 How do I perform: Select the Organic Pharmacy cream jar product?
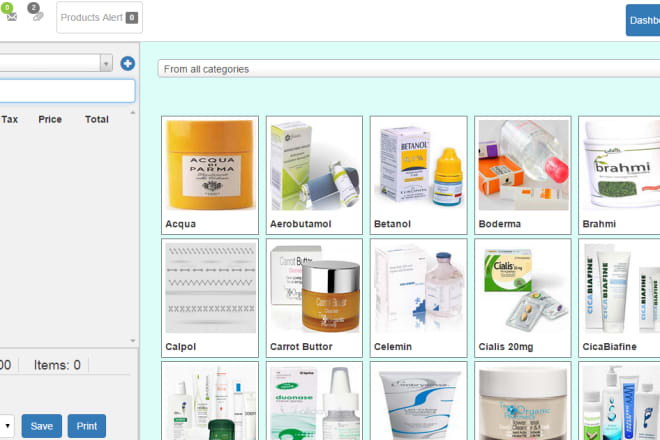[x=523, y=401]
